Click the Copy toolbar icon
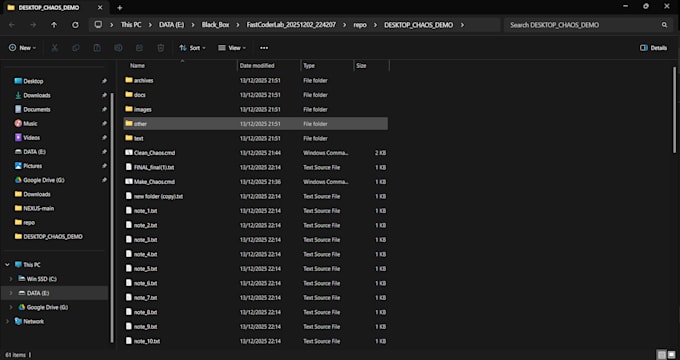The image size is (680, 360). coord(76,48)
